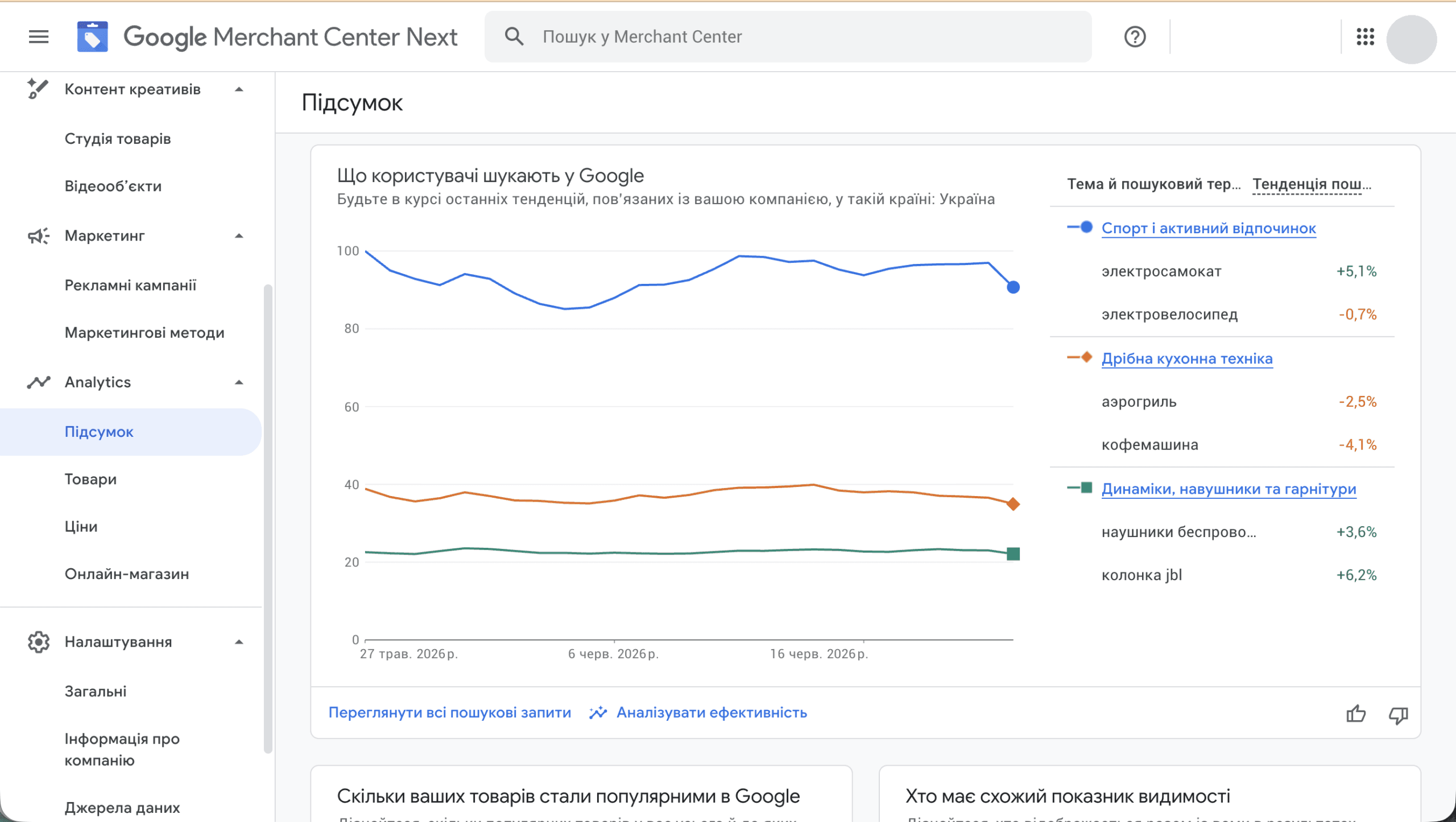The width and height of the screenshot is (1456, 822).
Task: Click Хто має схожий показник видимості heading
Action: [x=1068, y=796]
